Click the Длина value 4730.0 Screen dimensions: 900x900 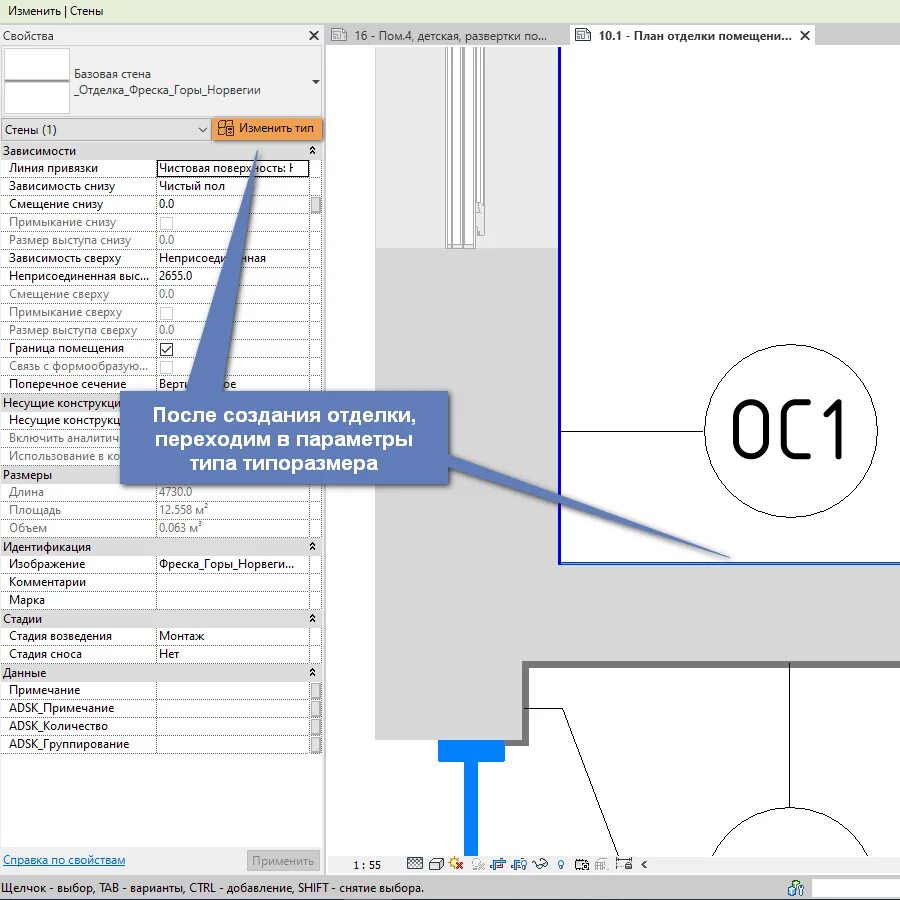[232, 492]
